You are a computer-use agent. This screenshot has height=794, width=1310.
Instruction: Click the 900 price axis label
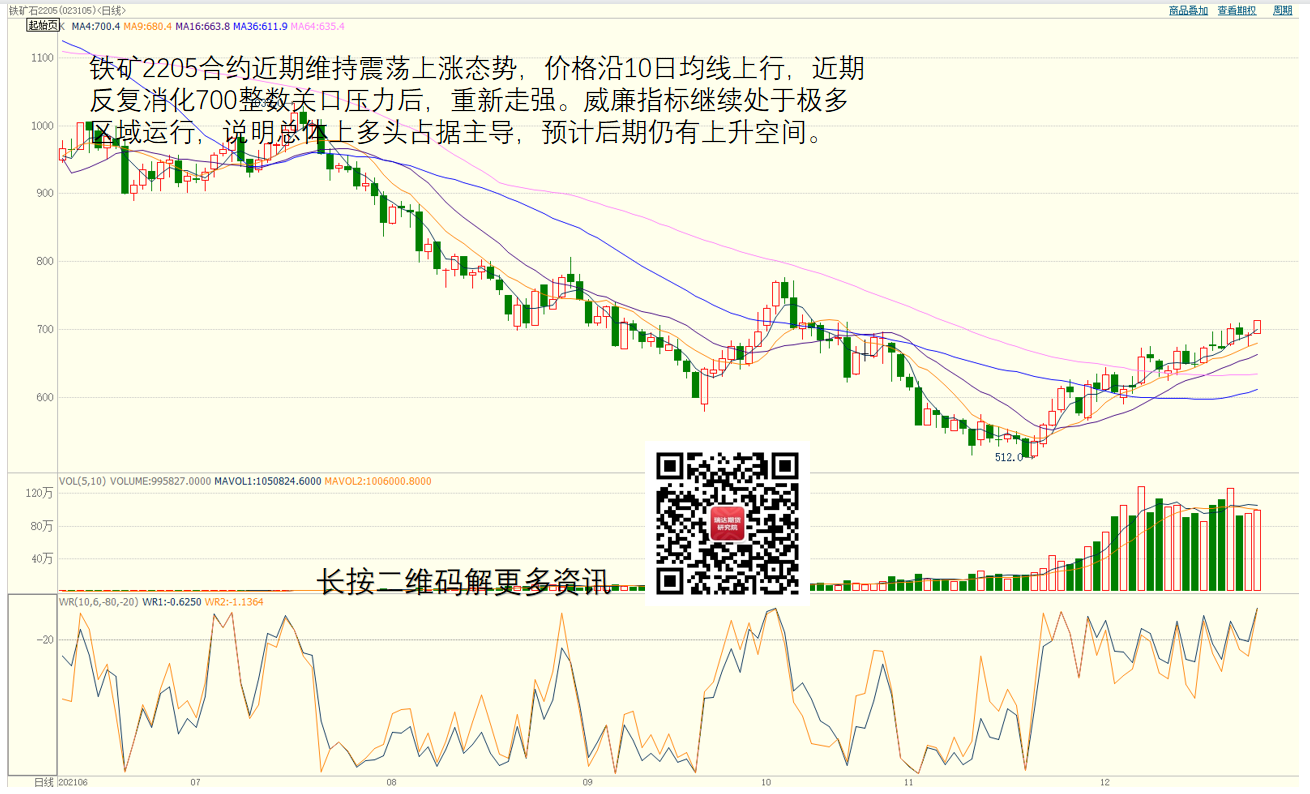(x=45, y=194)
